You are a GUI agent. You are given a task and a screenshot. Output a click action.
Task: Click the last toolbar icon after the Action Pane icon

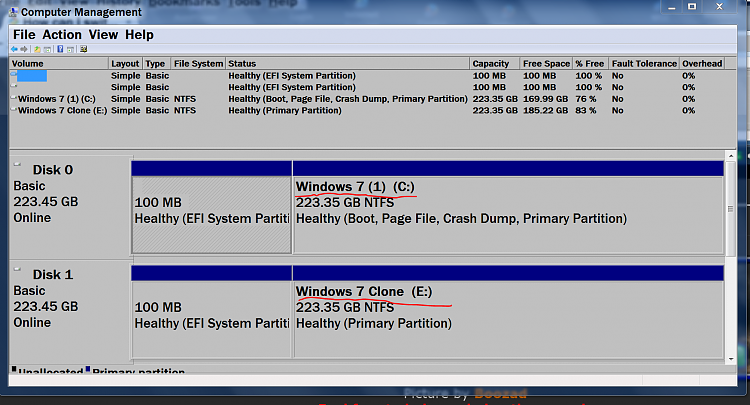(x=84, y=49)
